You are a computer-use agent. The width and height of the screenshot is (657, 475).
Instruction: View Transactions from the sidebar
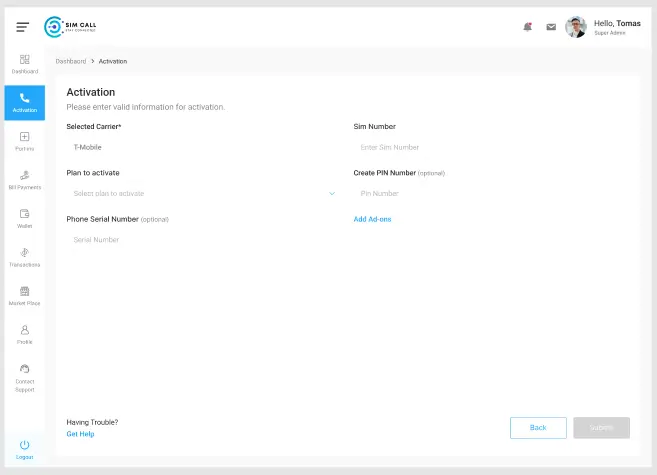click(25, 257)
